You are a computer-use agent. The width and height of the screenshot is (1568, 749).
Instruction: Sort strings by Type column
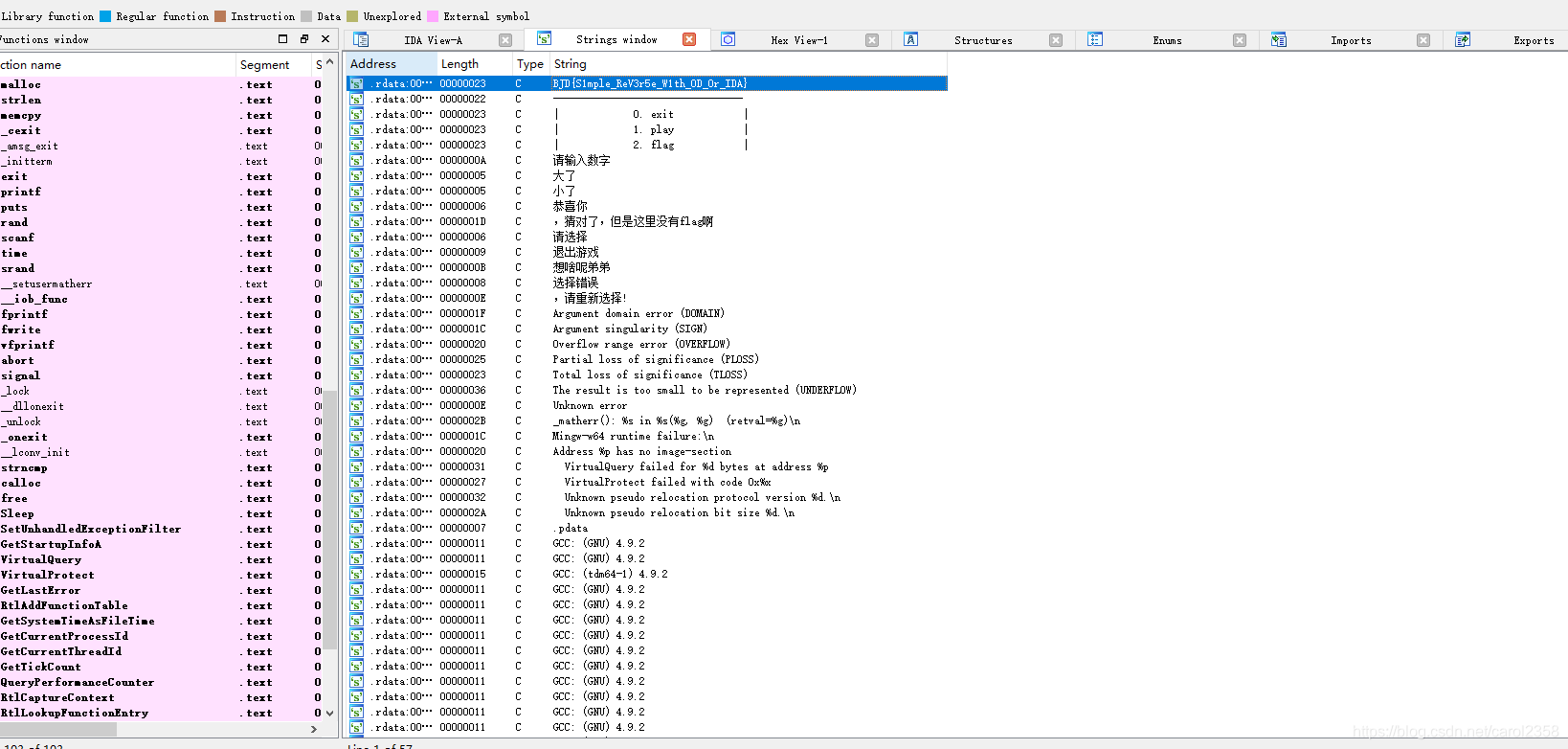click(531, 64)
